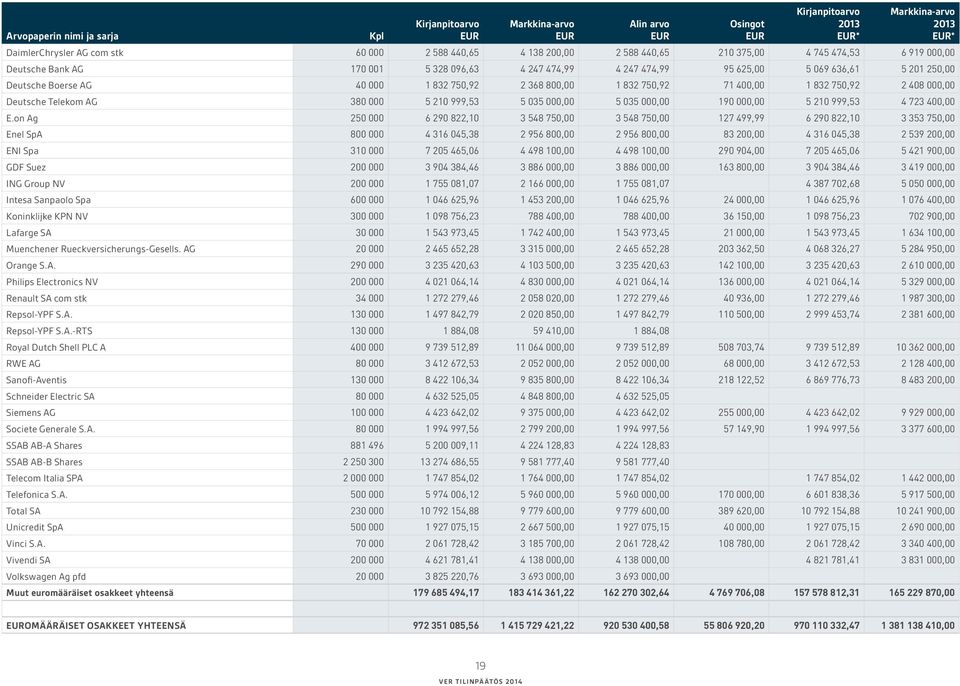Select the 'Philips Electronics NV' row name
The width and height of the screenshot is (960, 686).
(52, 282)
